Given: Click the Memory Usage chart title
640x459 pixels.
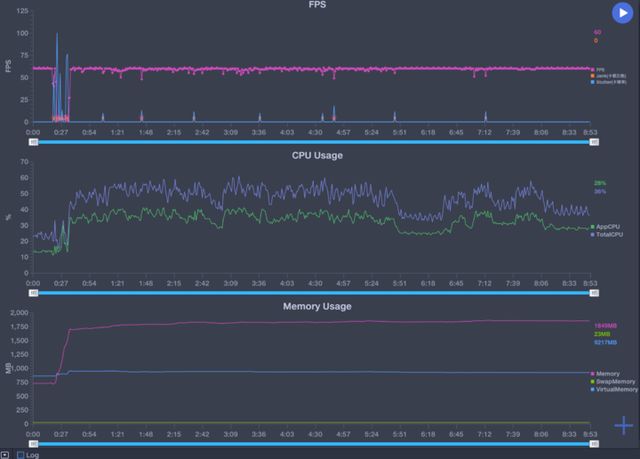Looking at the screenshot, I should point(316,306).
